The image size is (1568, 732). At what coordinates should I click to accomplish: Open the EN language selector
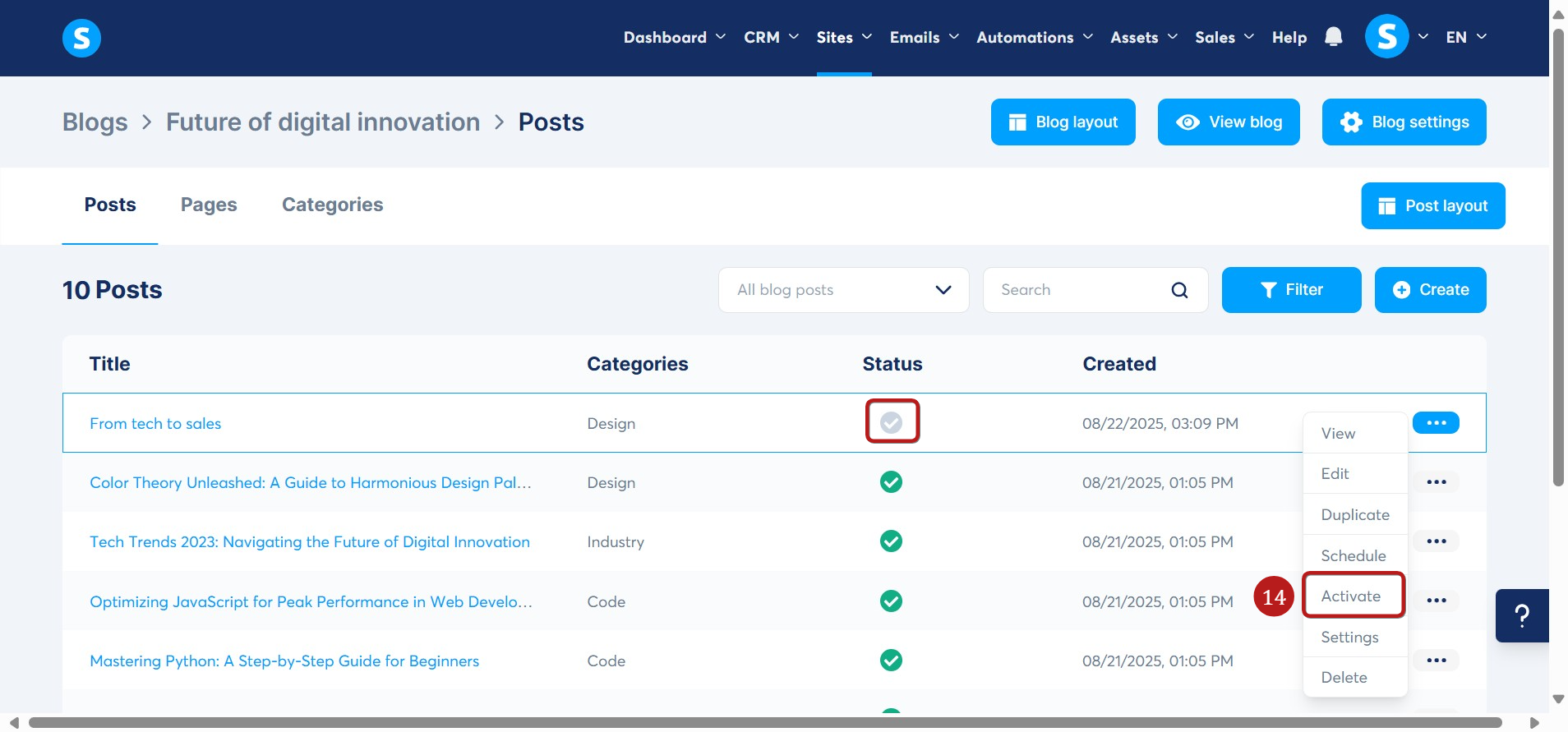tap(1466, 37)
